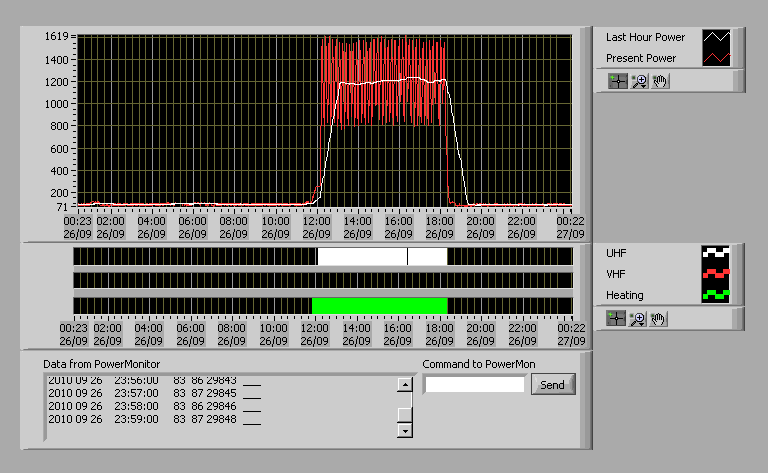Focus the Command to PowerMon input field
The image size is (768, 473).
tap(474, 384)
